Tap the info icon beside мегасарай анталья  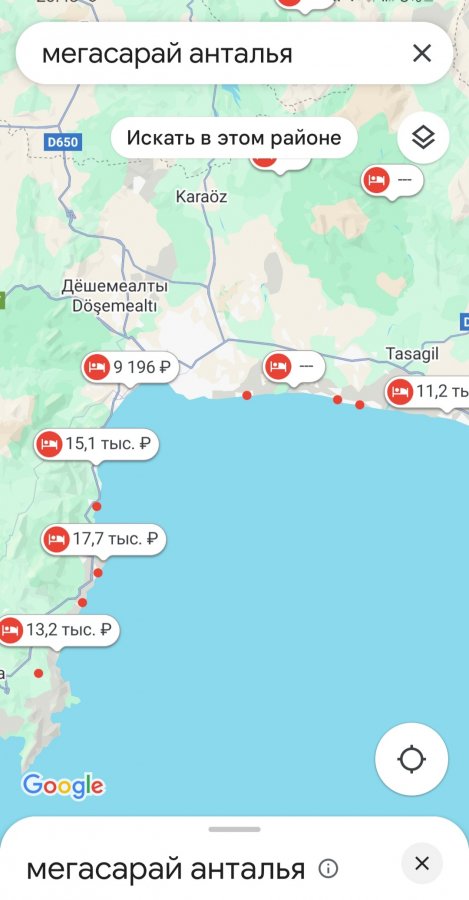tap(328, 868)
